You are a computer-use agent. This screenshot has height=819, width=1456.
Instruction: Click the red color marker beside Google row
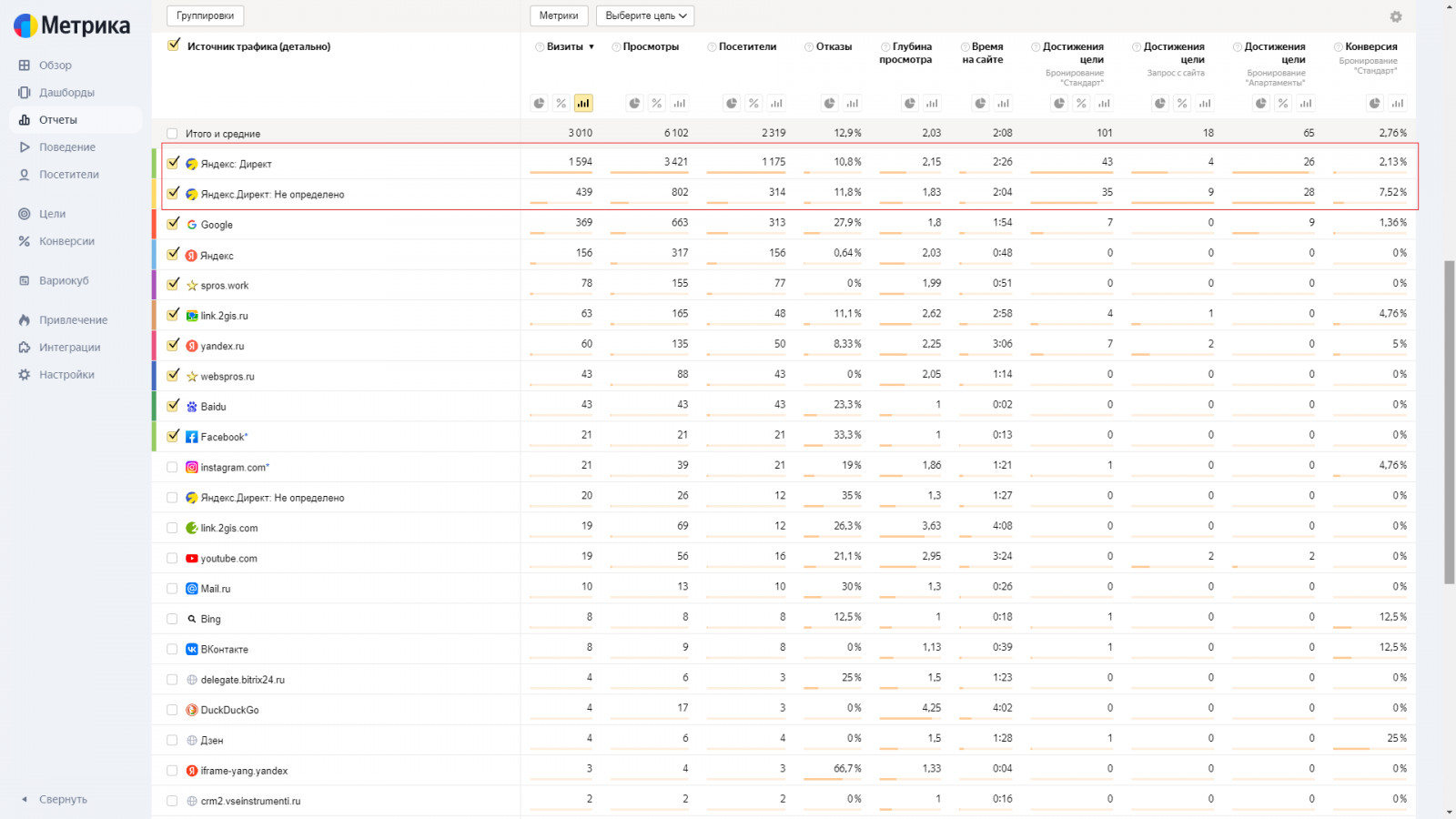(154, 224)
